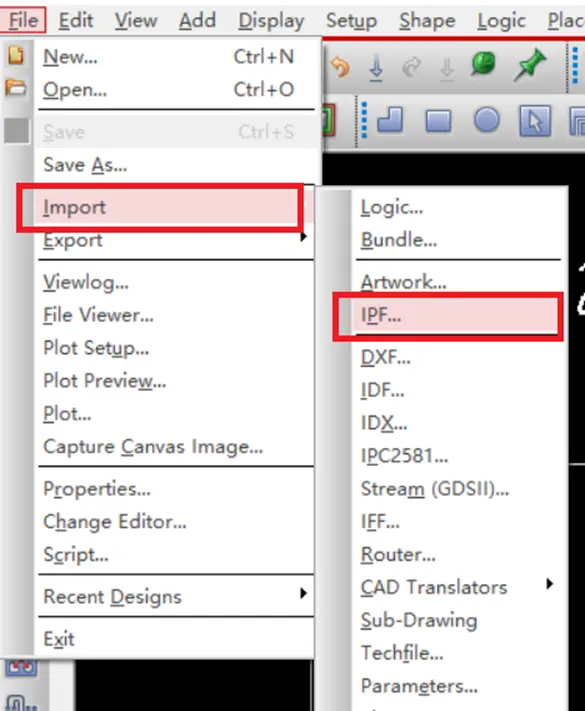Click the shape select arrow tool

535,121
